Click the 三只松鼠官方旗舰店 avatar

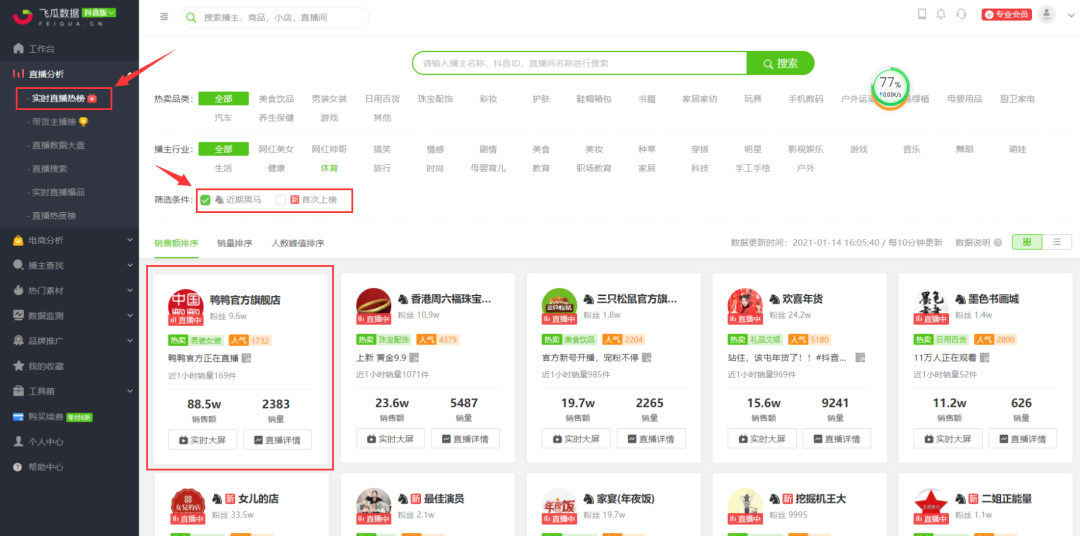tap(559, 307)
